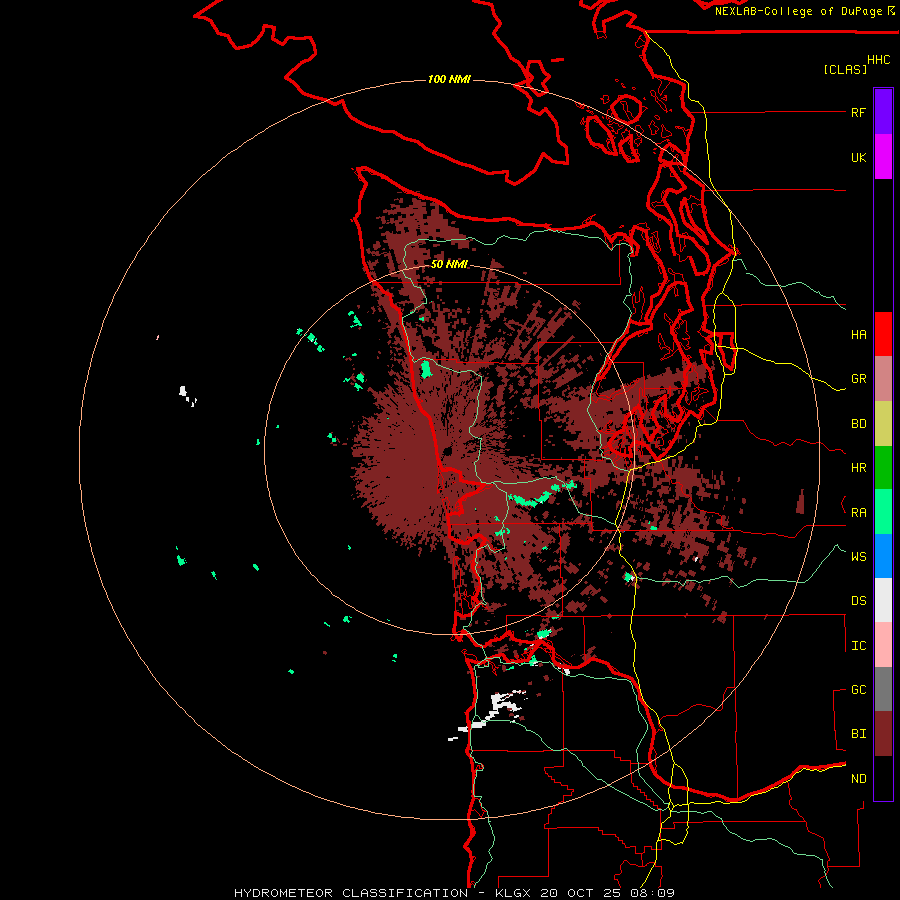The width and height of the screenshot is (900, 900).
Task: Click the UK magenta legend swatch
Action: [x=883, y=157]
